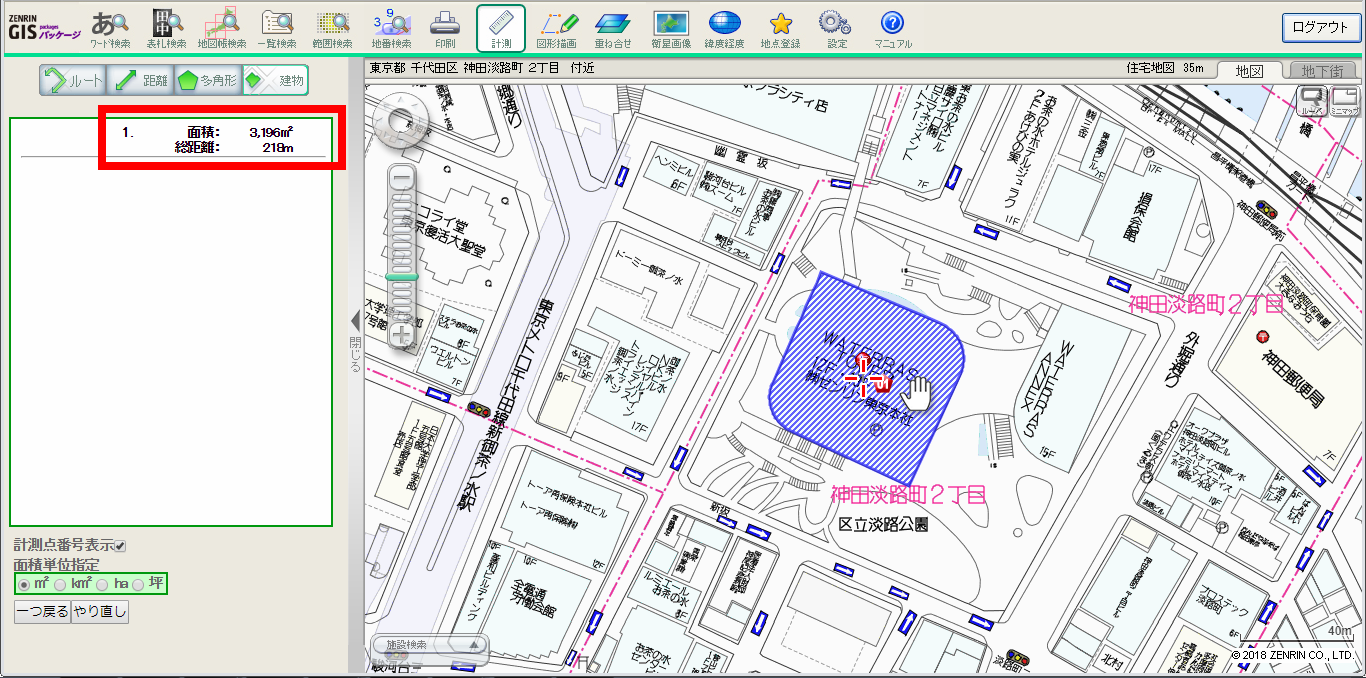Open the 印刷 print tool

click(x=444, y=27)
